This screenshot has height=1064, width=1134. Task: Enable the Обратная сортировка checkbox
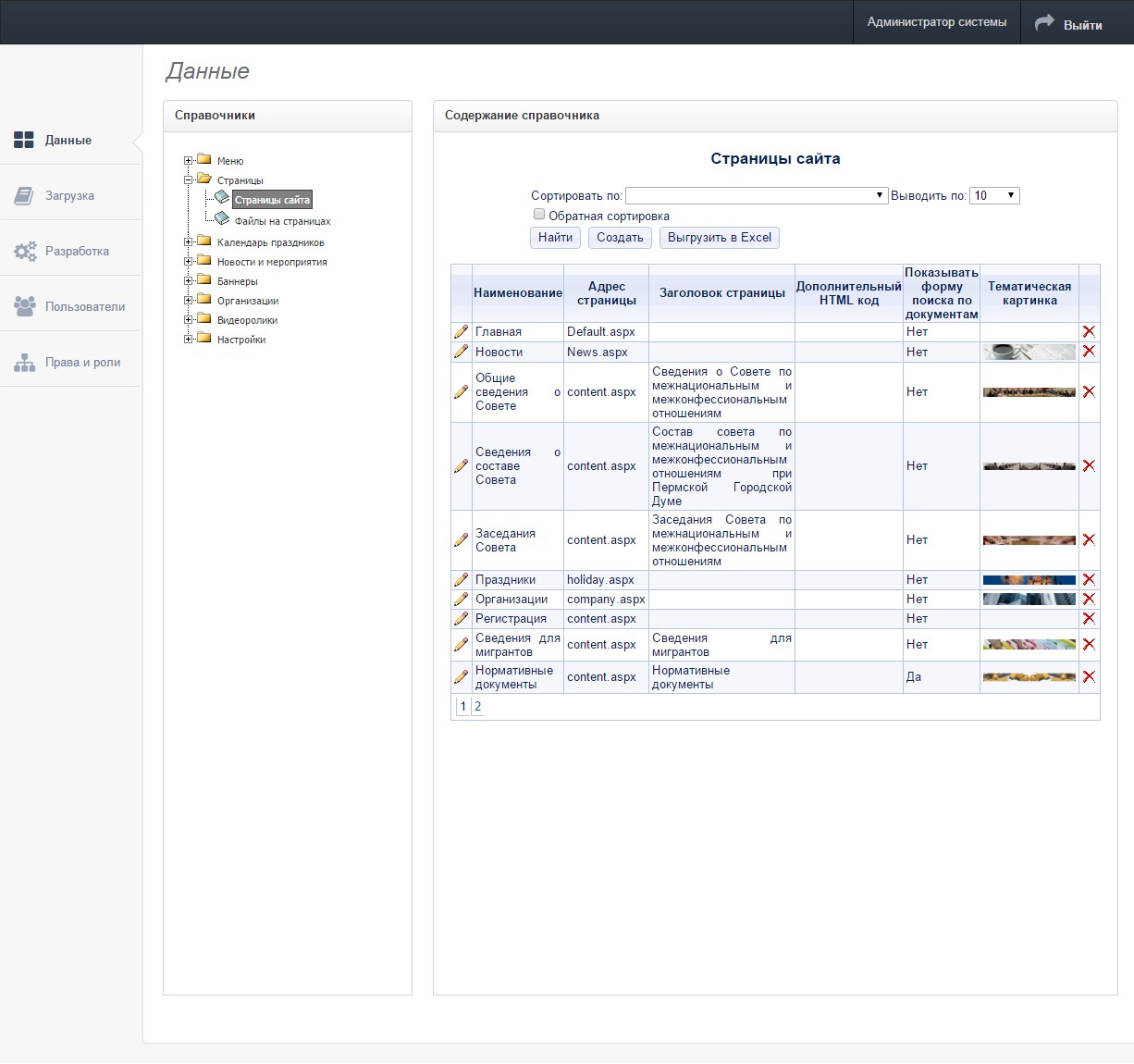[x=539, y=215]
